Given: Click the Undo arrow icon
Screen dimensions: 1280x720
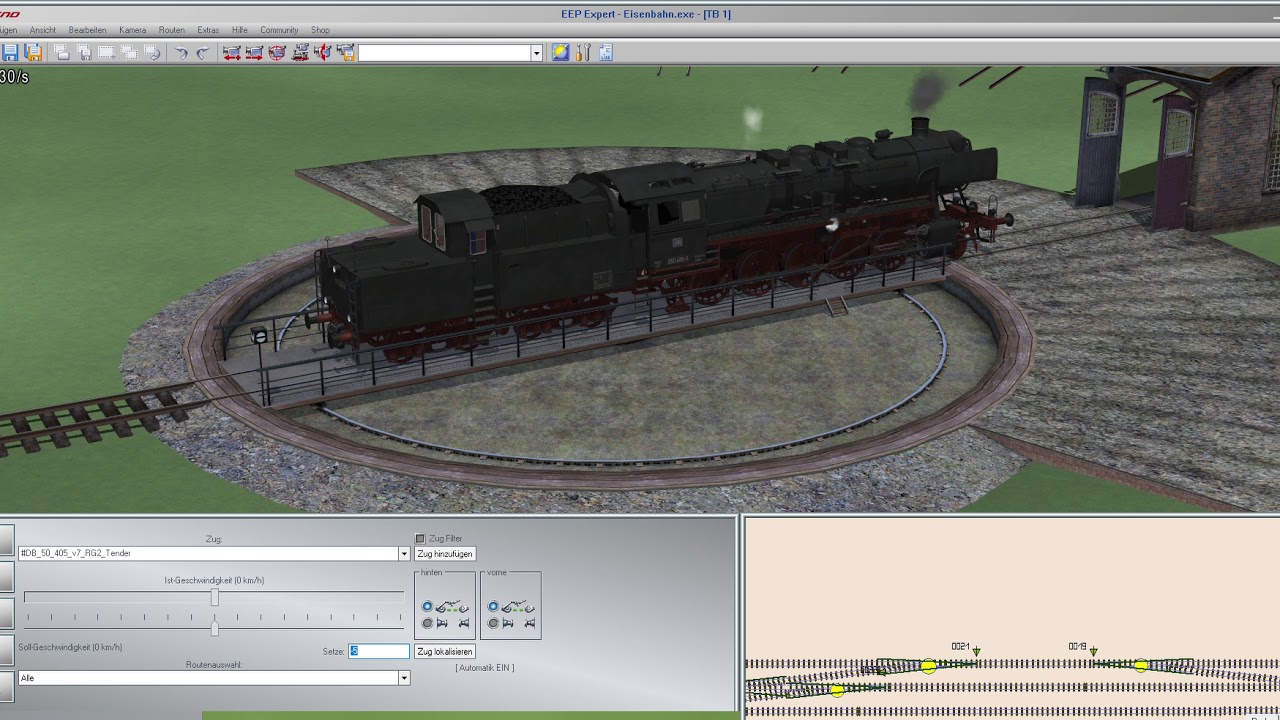Looking at the screenshot, I should pyautogui.click(x=181, y=52).
